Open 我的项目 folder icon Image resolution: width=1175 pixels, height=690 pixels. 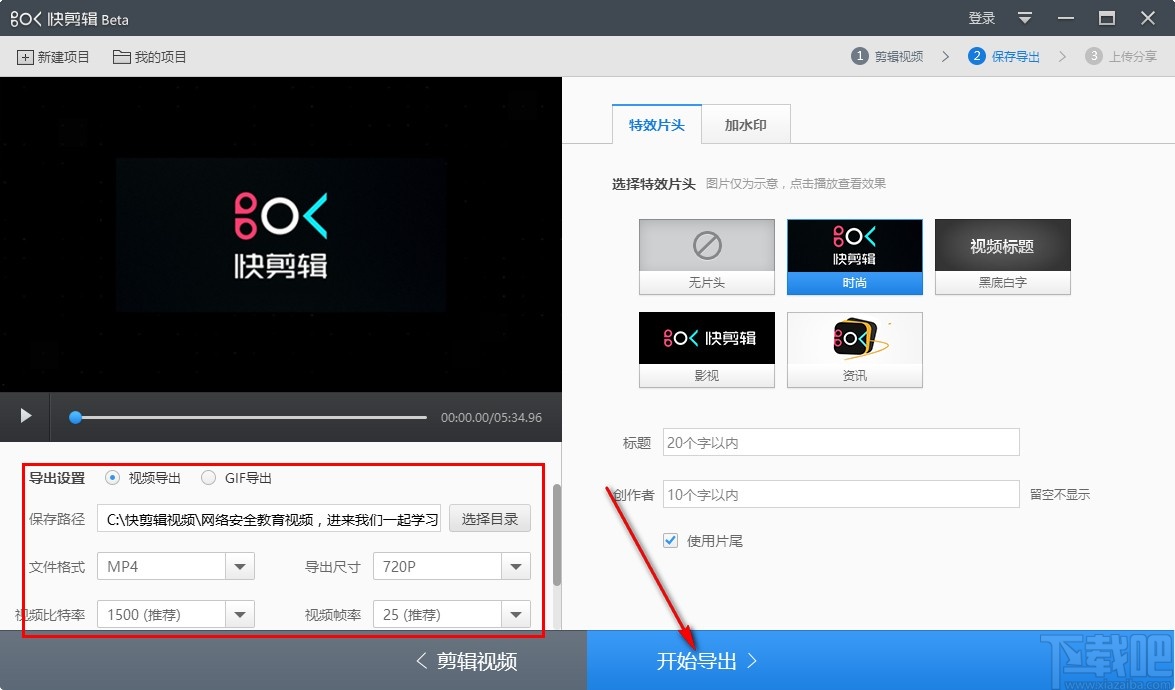click(x=121, y=57)
